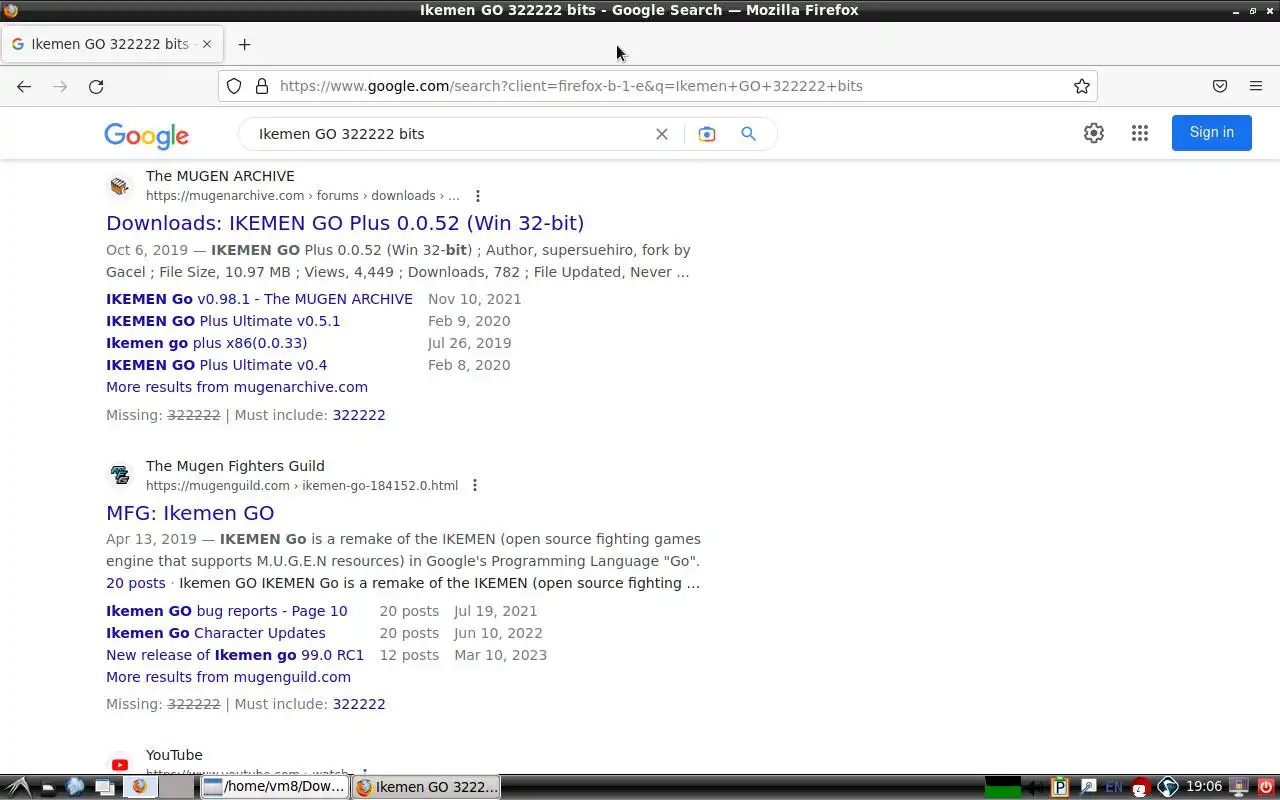
Task: Click the Mugen Fighters Guild site favicon
Action: 120,476
